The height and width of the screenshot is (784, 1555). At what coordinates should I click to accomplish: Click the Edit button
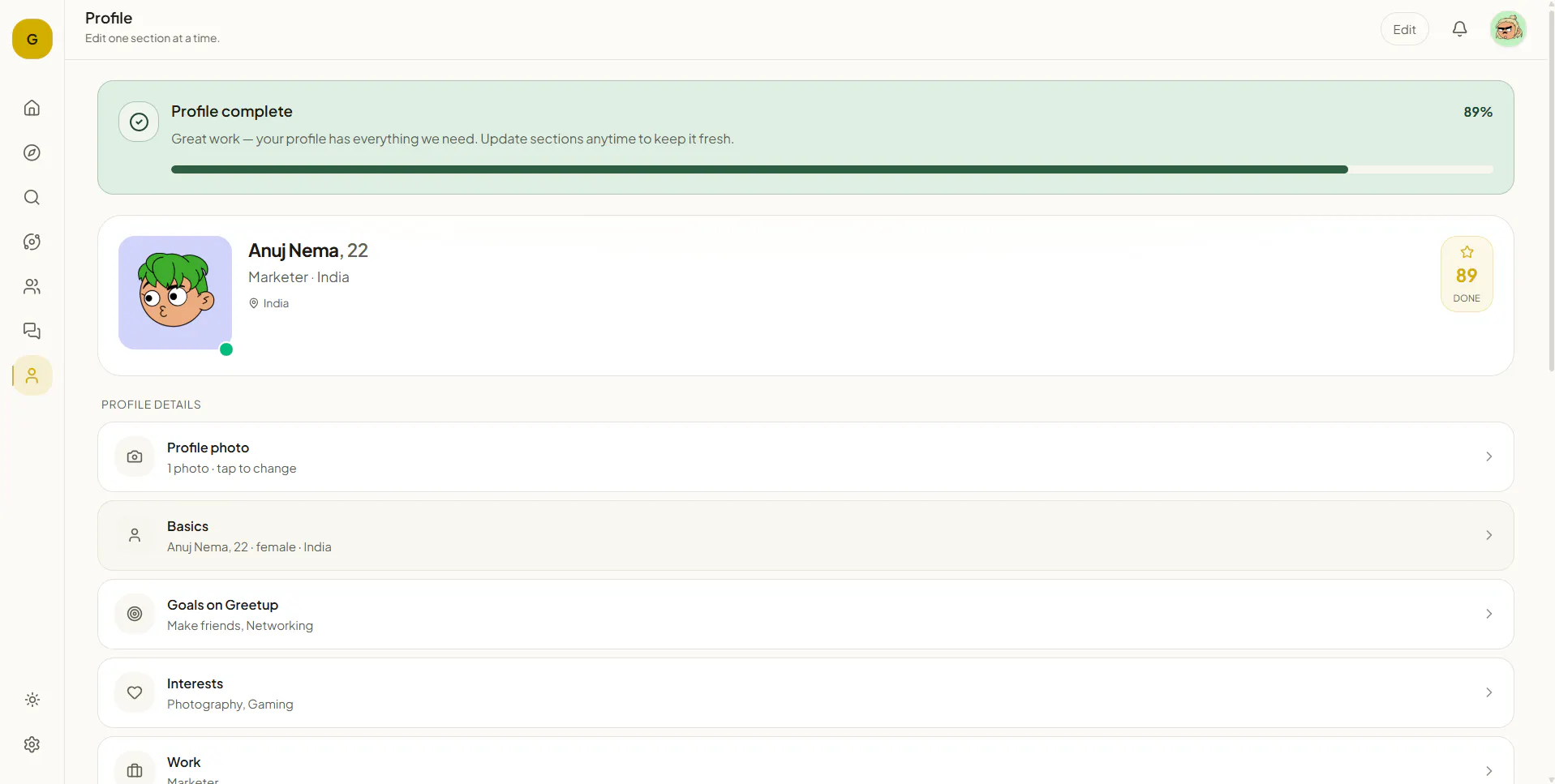(x=1404, y=29)
